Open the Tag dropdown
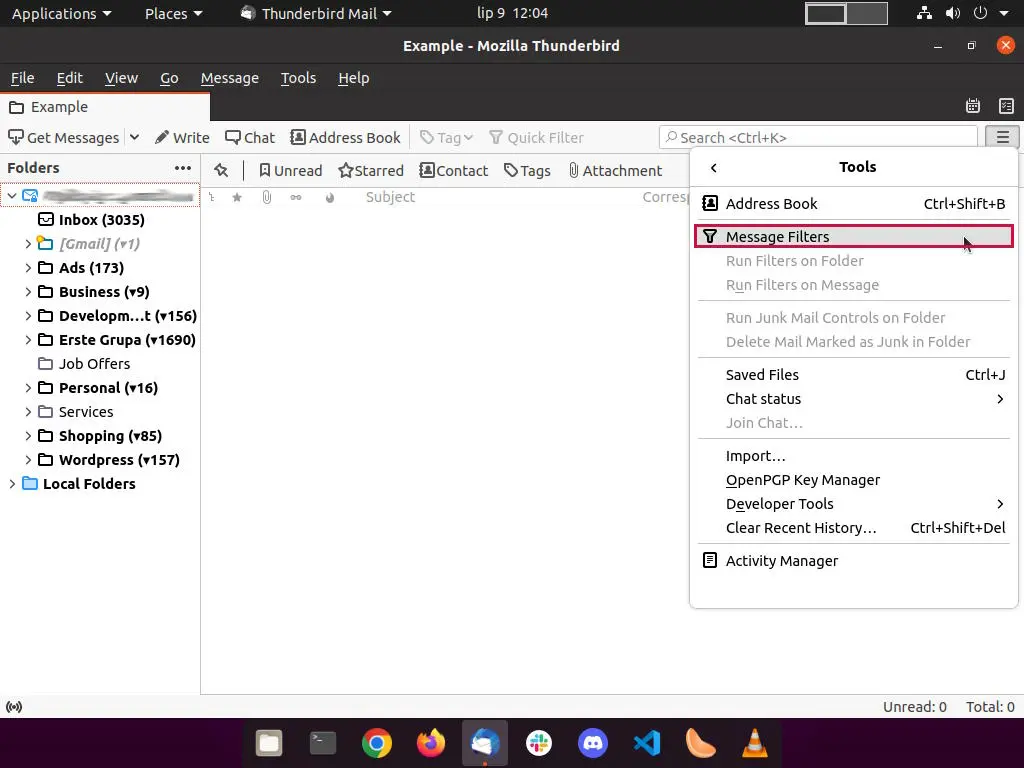The width and height of the screenshot is (1024, 768). [x=446, y=138]
